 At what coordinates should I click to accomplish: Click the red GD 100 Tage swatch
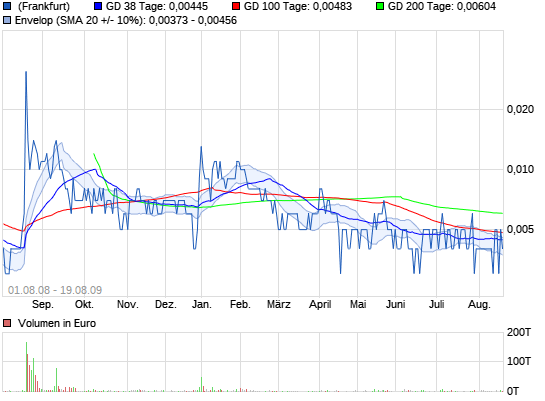(x=236, y=6)
